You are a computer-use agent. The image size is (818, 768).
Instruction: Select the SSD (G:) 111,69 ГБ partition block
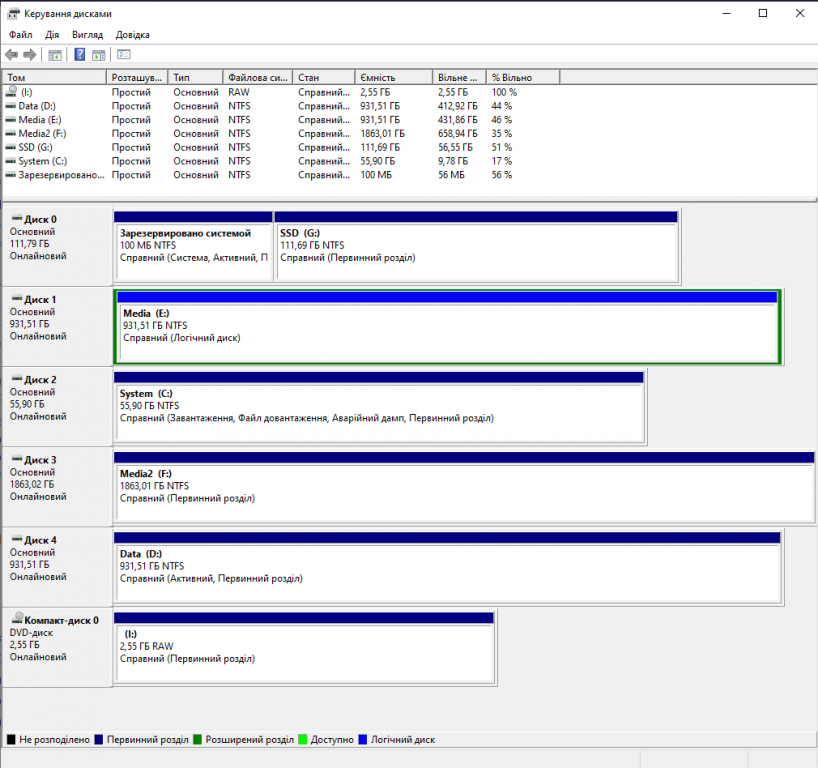[x=476, y=247]
